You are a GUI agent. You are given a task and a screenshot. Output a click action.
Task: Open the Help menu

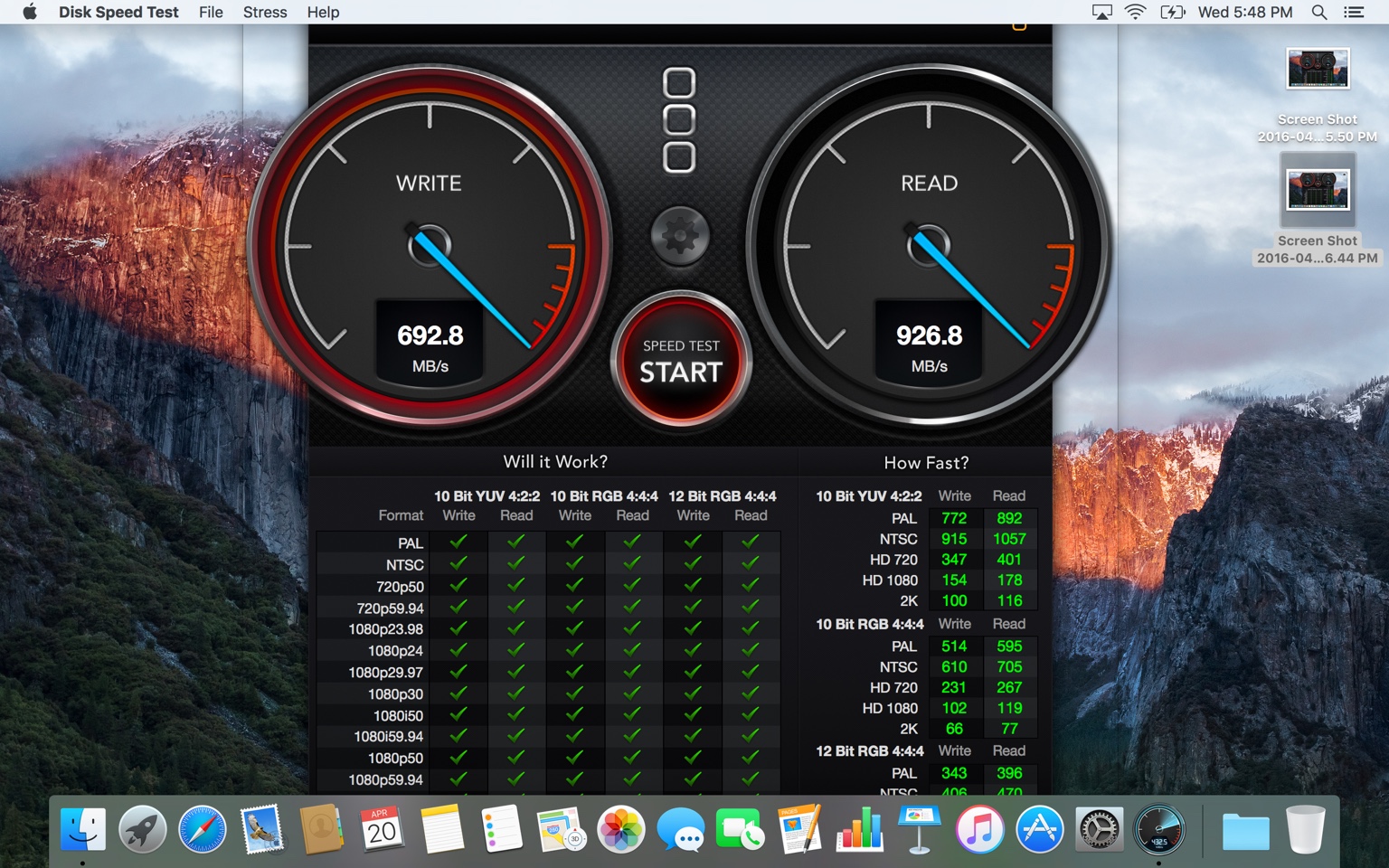(323, 12)
